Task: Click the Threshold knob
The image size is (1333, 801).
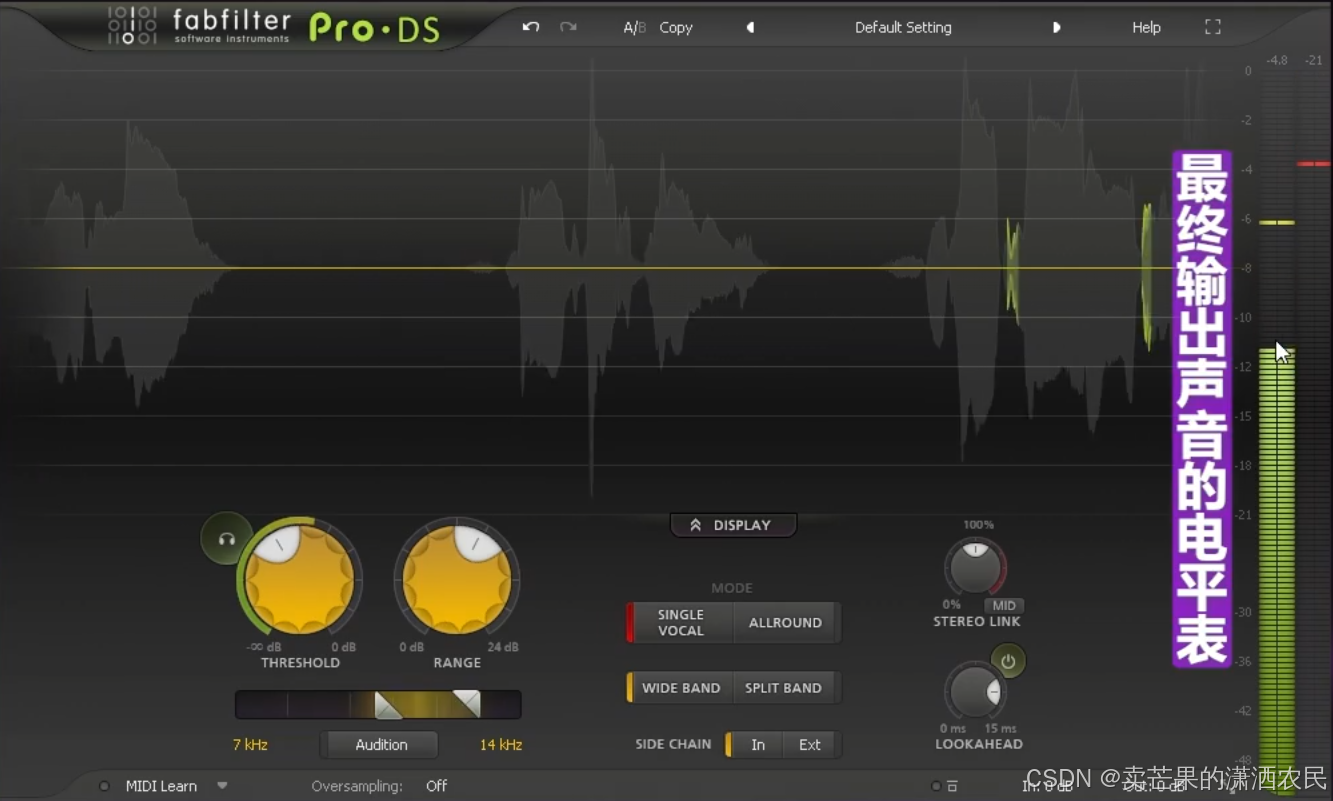Action: click(299, 579)
